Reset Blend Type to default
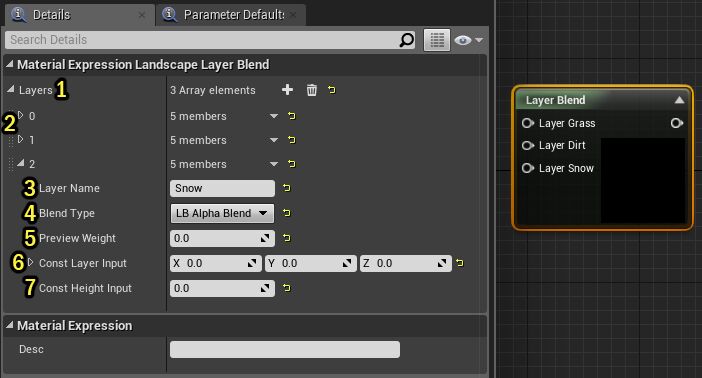 (x=287, y=213)
